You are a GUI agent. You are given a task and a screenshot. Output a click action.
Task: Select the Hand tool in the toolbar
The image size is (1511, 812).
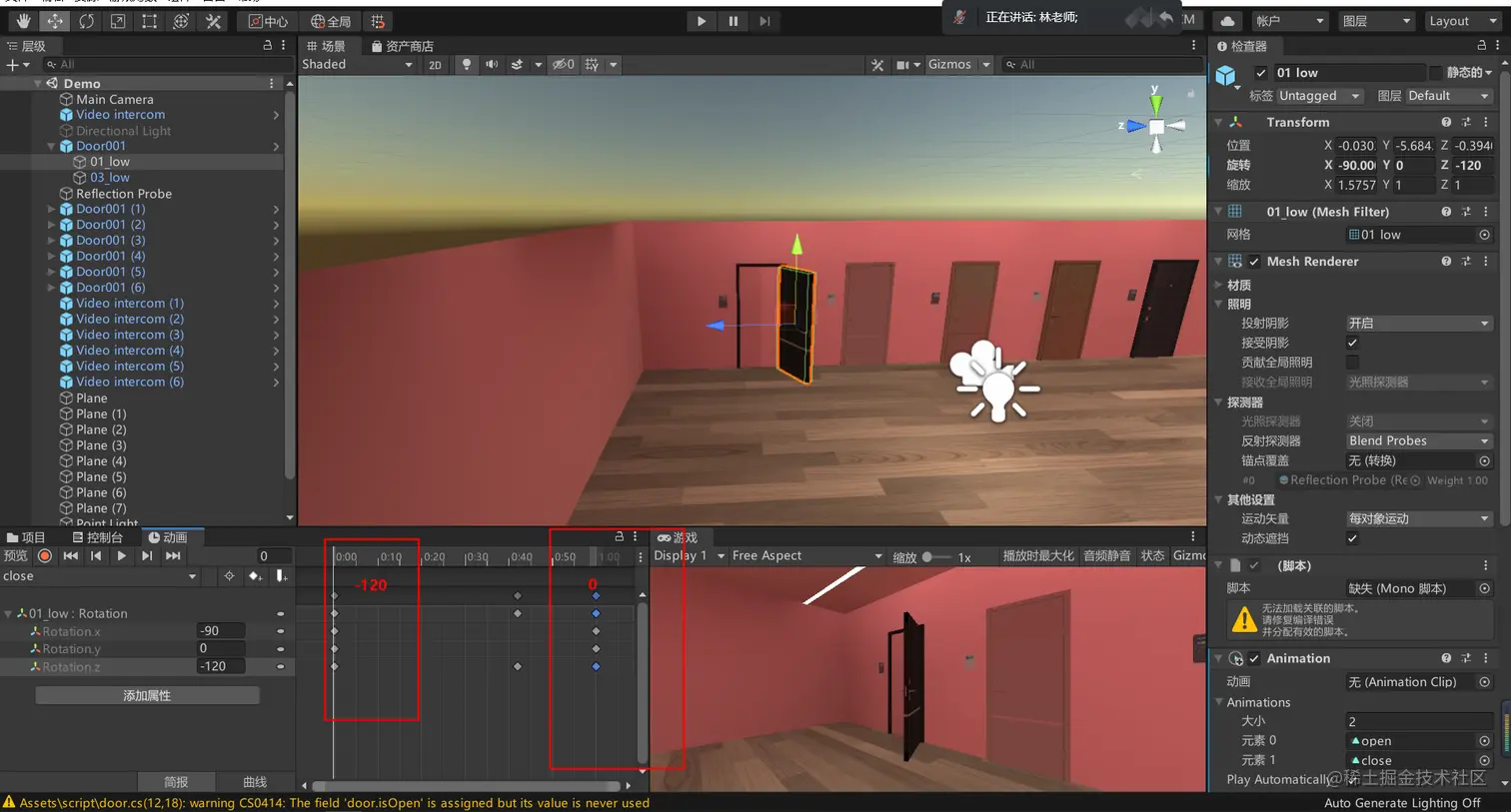pyautogui.click(x=22, y=21)
